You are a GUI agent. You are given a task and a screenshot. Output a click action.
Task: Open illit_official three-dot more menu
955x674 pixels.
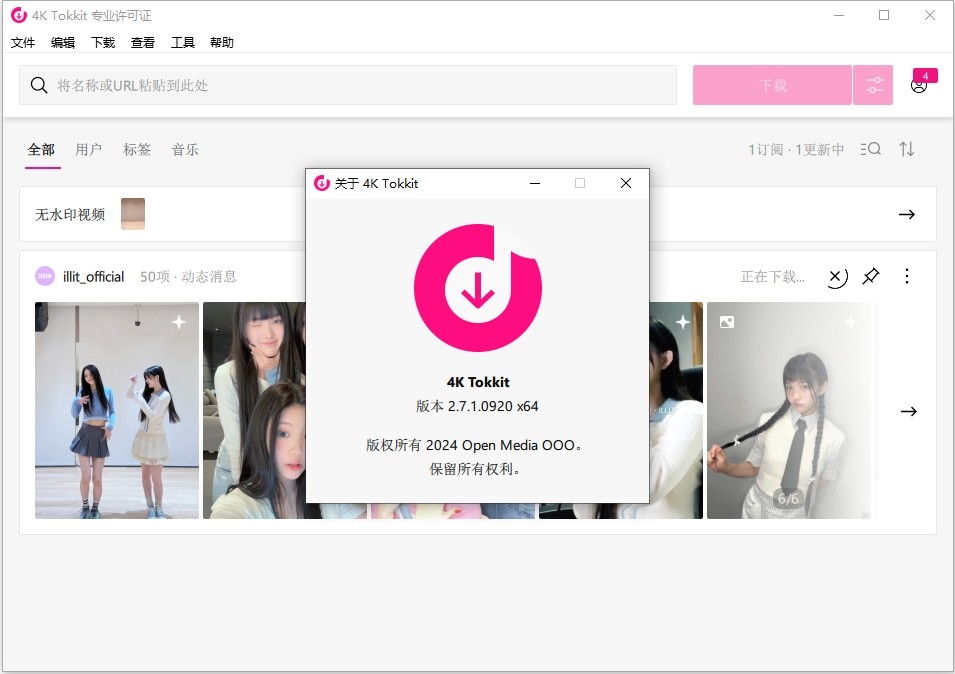[907, 276]
